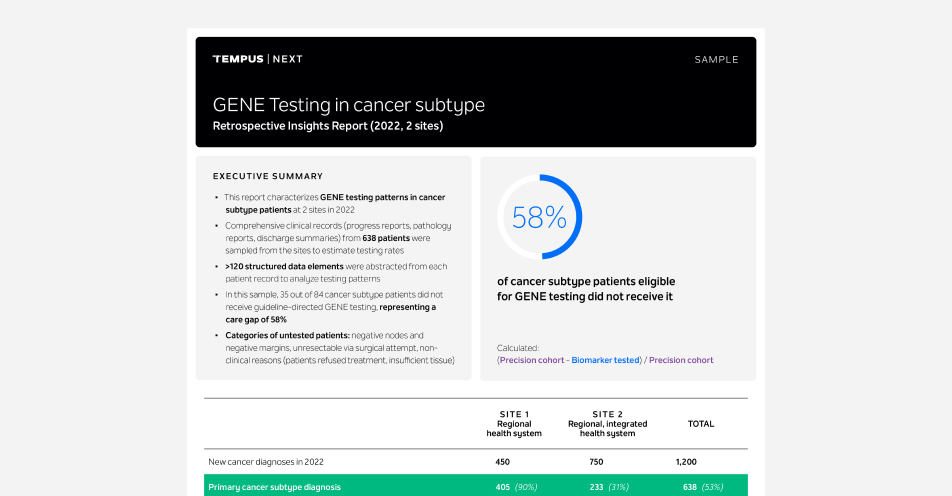
Task: Click the Retrospective Insights Report subtitle
Action: tap(327, 126)
